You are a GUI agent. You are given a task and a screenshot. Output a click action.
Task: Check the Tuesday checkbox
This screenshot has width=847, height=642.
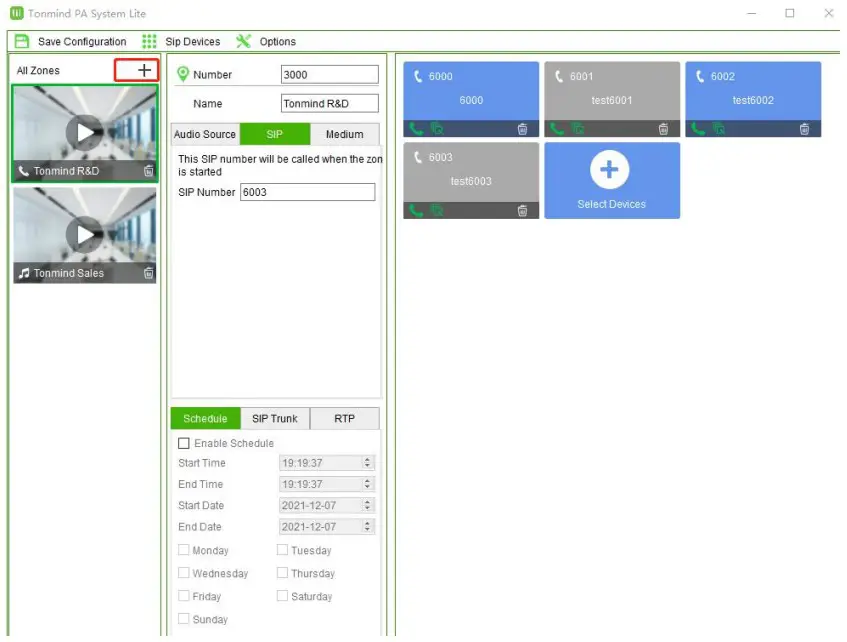coord(282,550)
